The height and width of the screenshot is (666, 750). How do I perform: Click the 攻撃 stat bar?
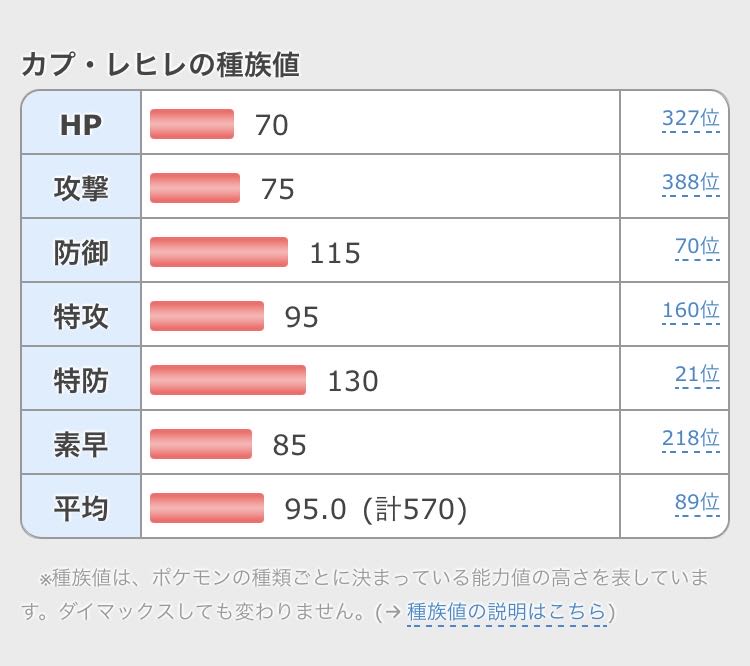pos(195,188)
